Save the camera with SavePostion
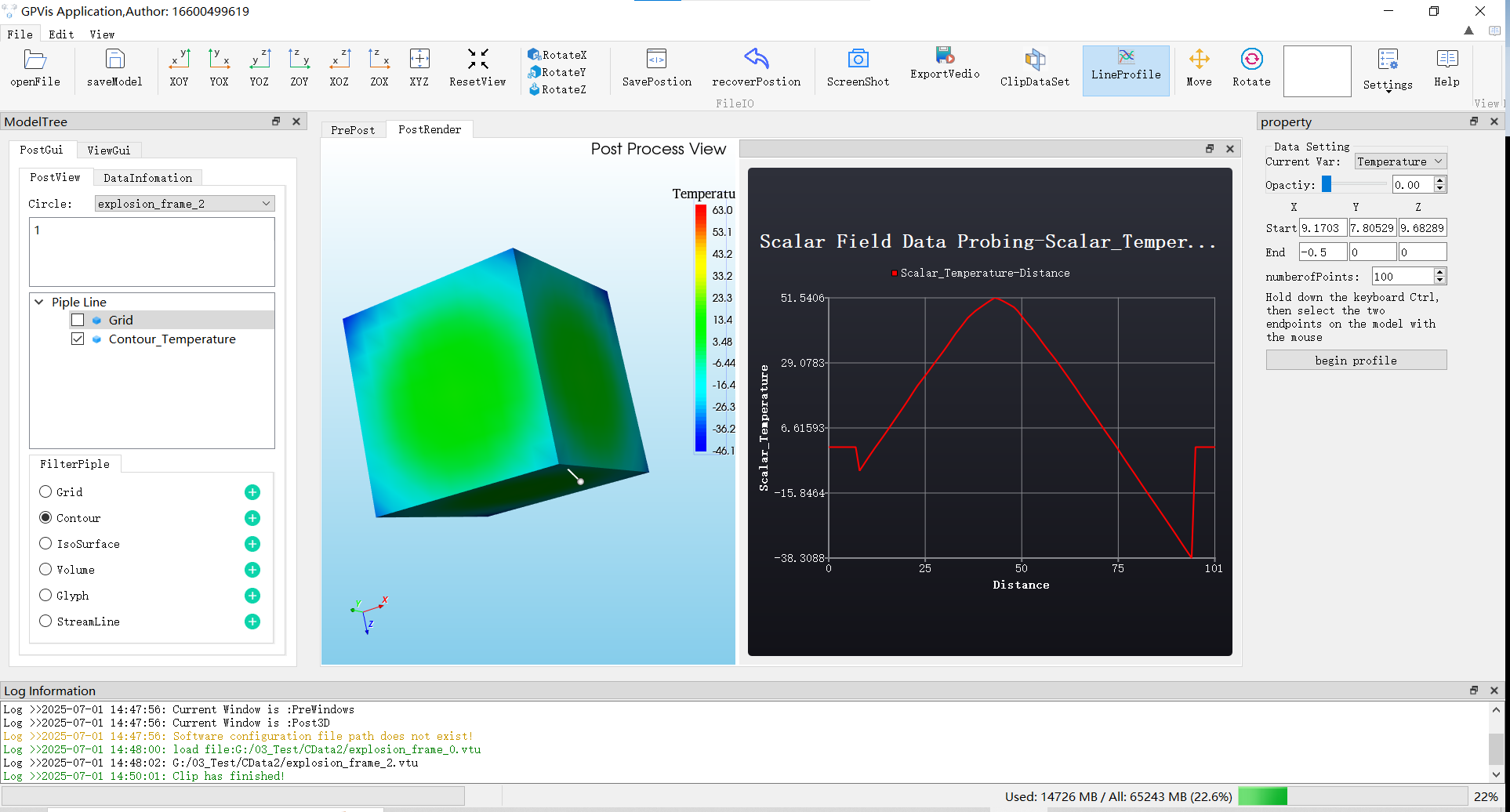The image size is (1510, 812). (657, 68)
